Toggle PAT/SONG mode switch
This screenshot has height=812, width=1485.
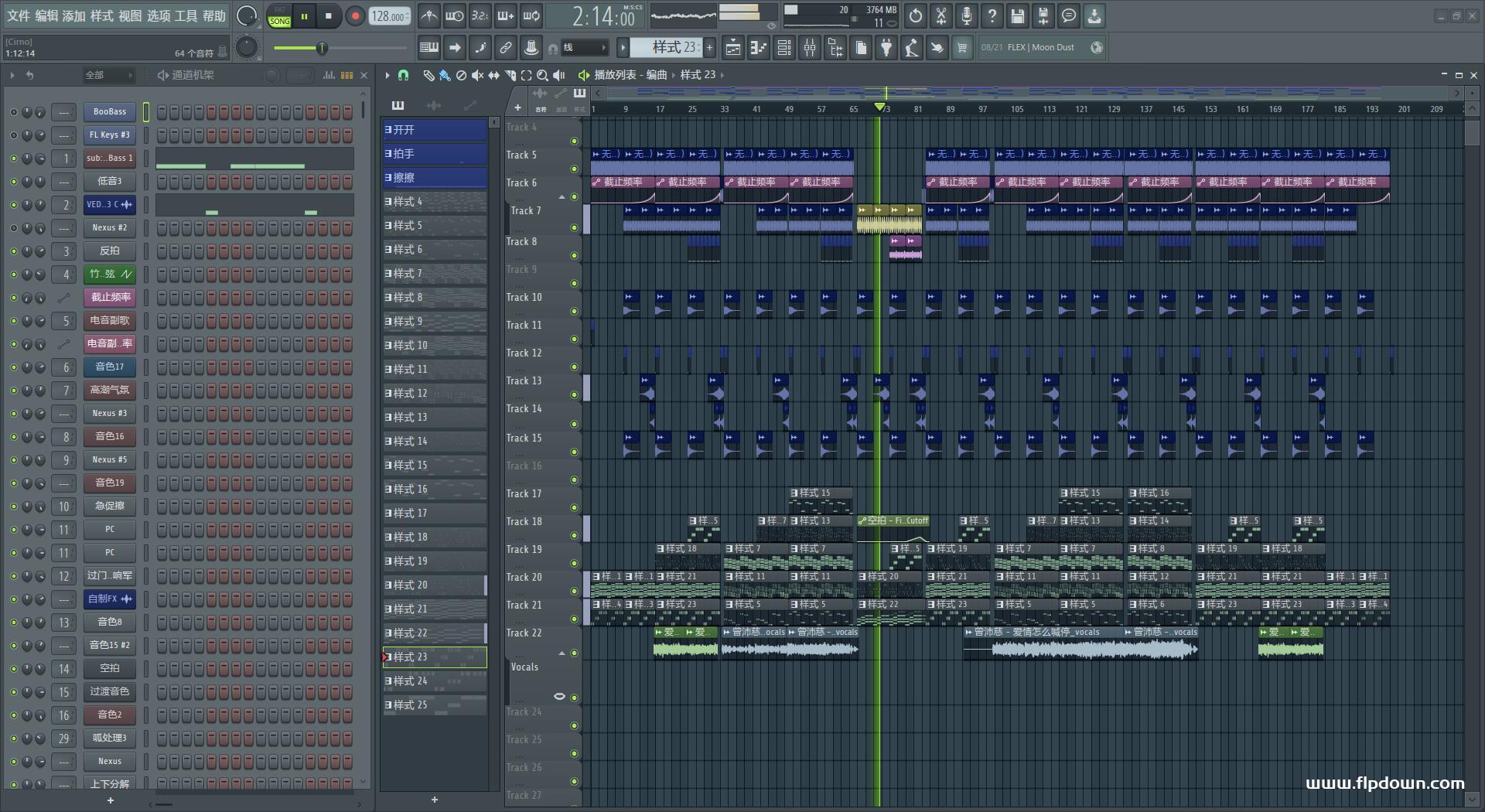[280, 16]
